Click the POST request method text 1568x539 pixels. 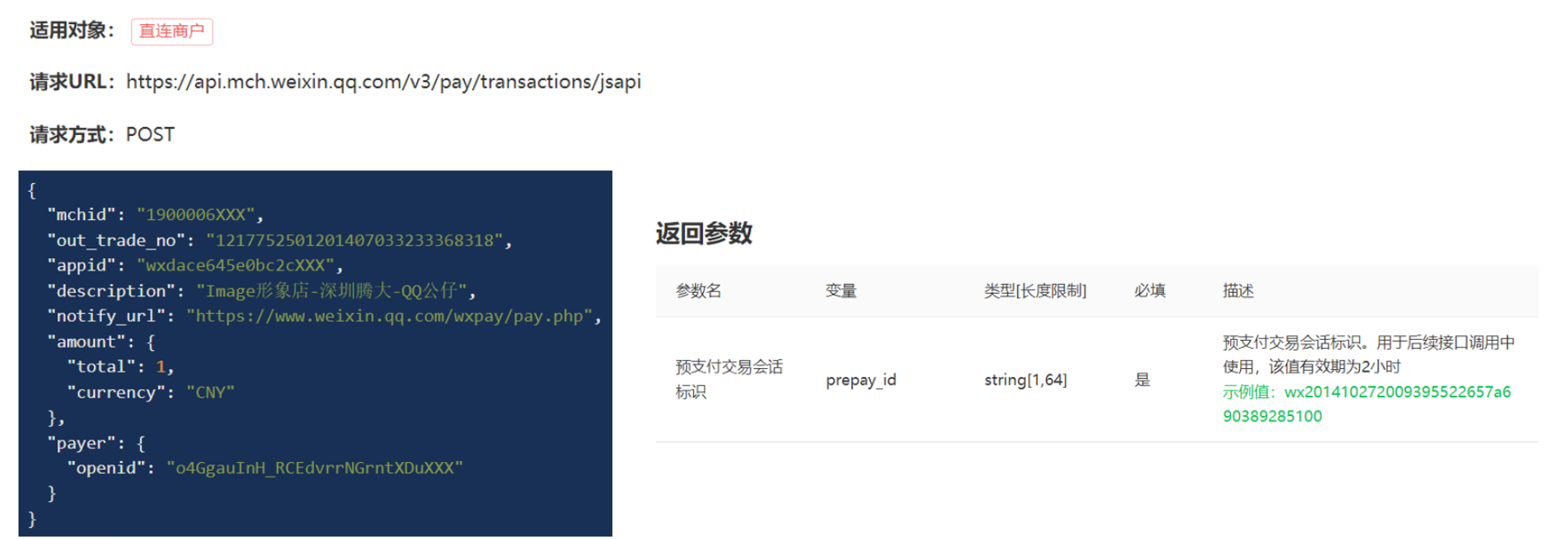150,134
